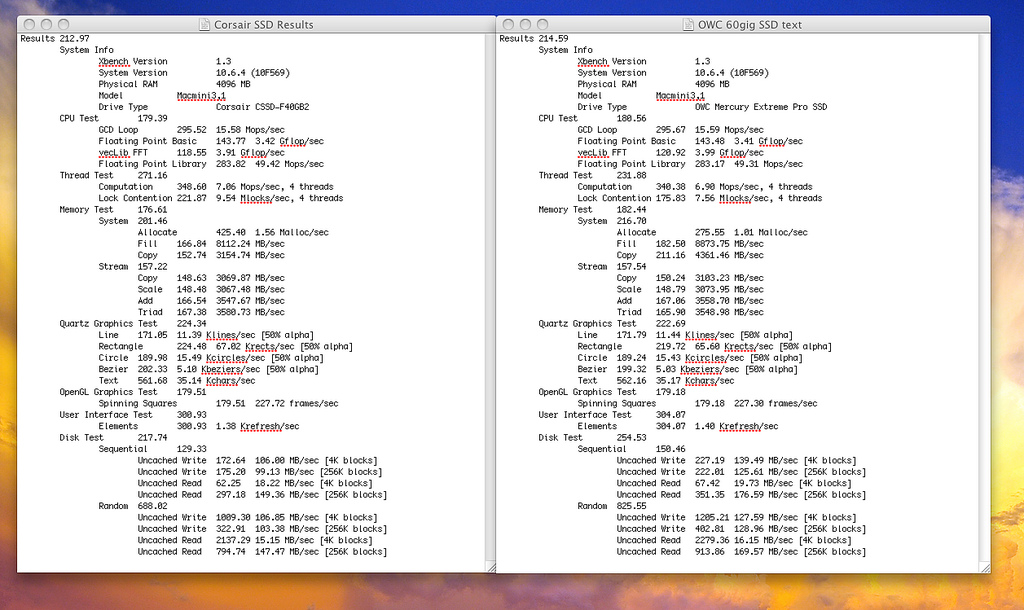Image resolution: width=1024 pixels, height=610 pixels.
Task: Click 'Results 214.59' in the OWC window
Action: [534, 39]
